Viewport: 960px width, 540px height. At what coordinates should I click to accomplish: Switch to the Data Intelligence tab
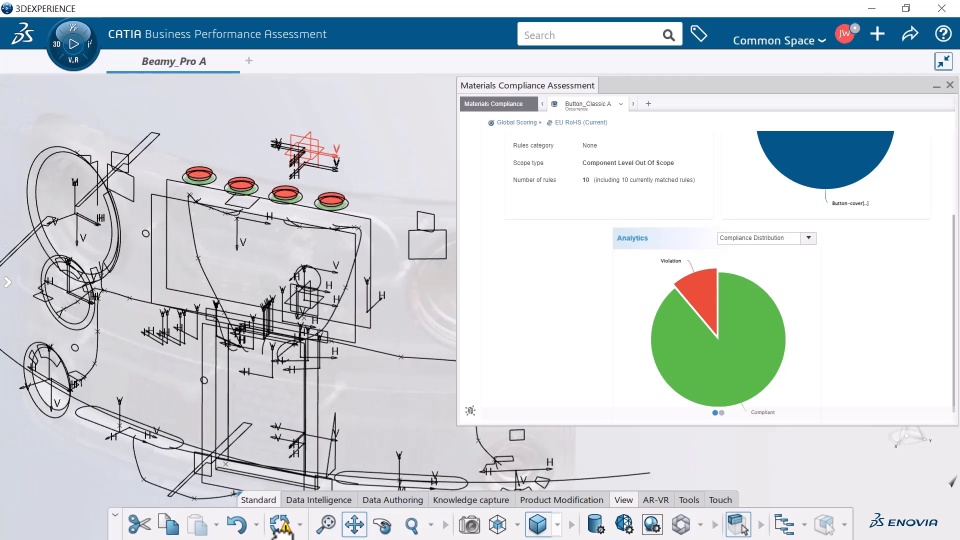[x=319, y=500]
